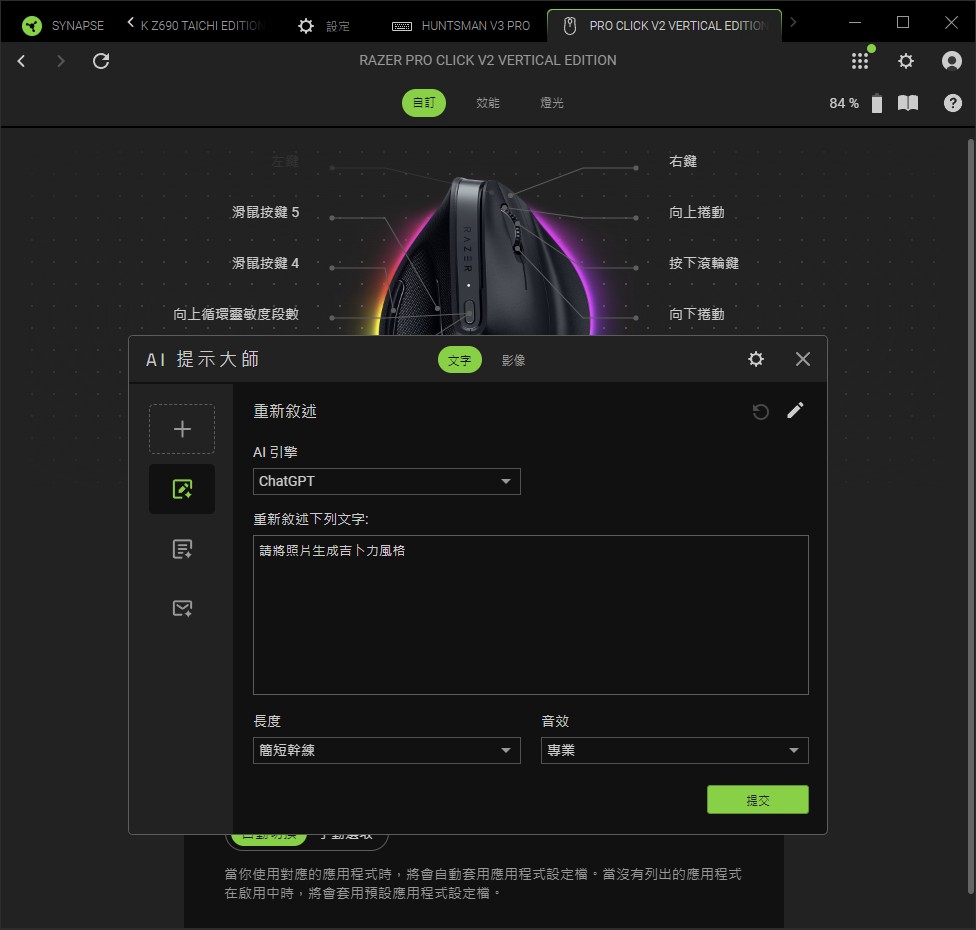This screenshot has height=930, width=976.
Task: Expand the AI 引擎 ChatGPT dropdown
Action: tap(387, 481)
